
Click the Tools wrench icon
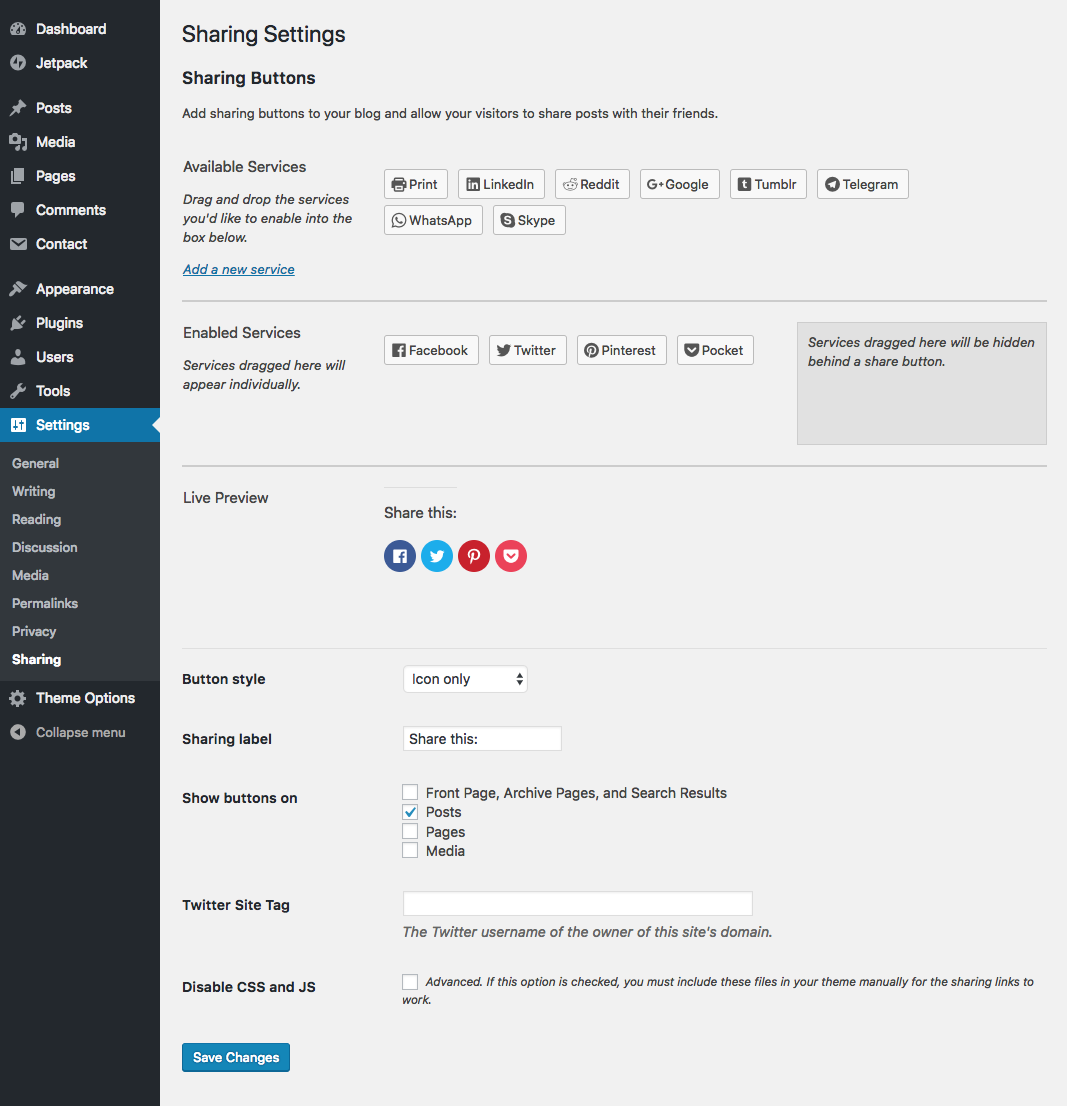(18, 390)
